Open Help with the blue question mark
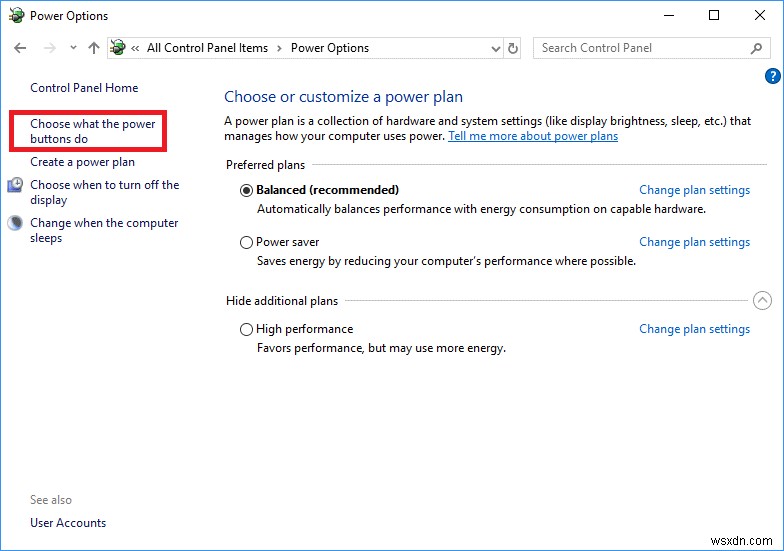Screen dimensions: 784x551 pyautogui.click(x=772, y=76)
